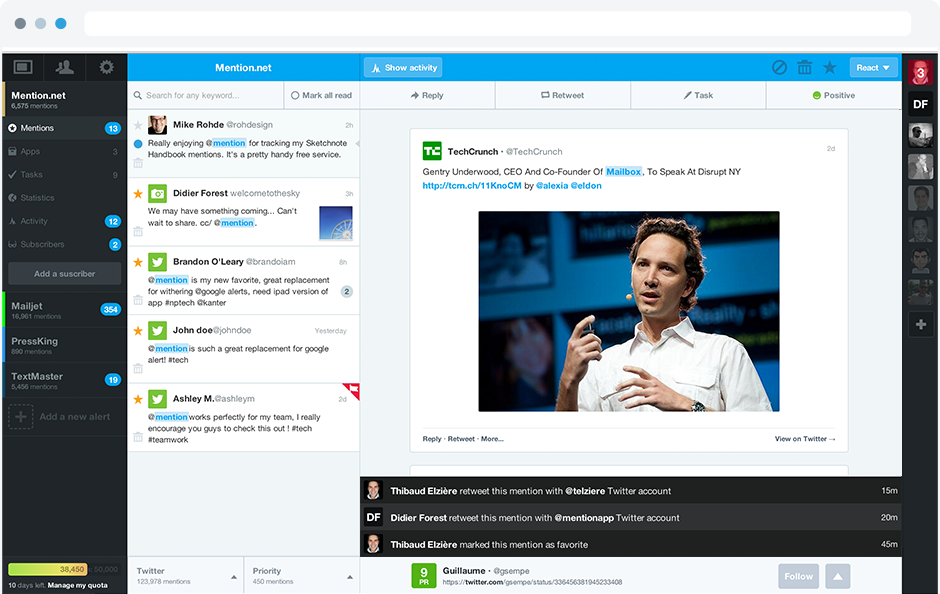Toggle Show activity in the top bar
The height and width of the screenshot is (594, 940).
(403, 67)
